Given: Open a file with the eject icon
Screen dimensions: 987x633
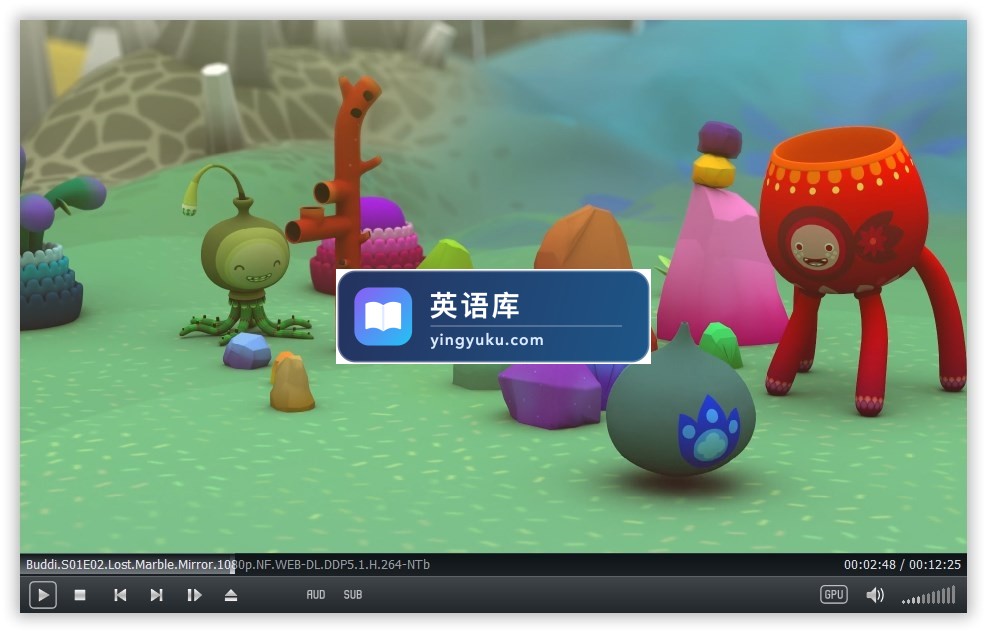Looking at the screenshot, I should tap(231, 595).
